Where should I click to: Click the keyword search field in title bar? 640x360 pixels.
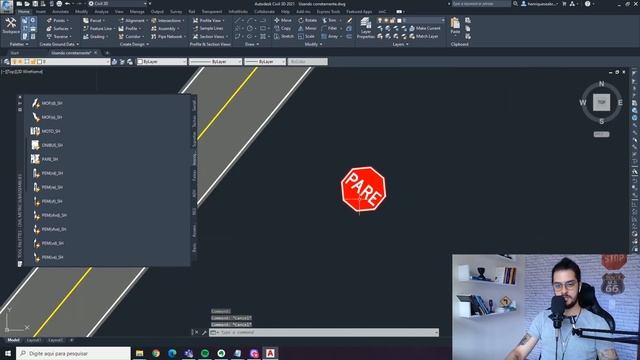coord(481,4)
